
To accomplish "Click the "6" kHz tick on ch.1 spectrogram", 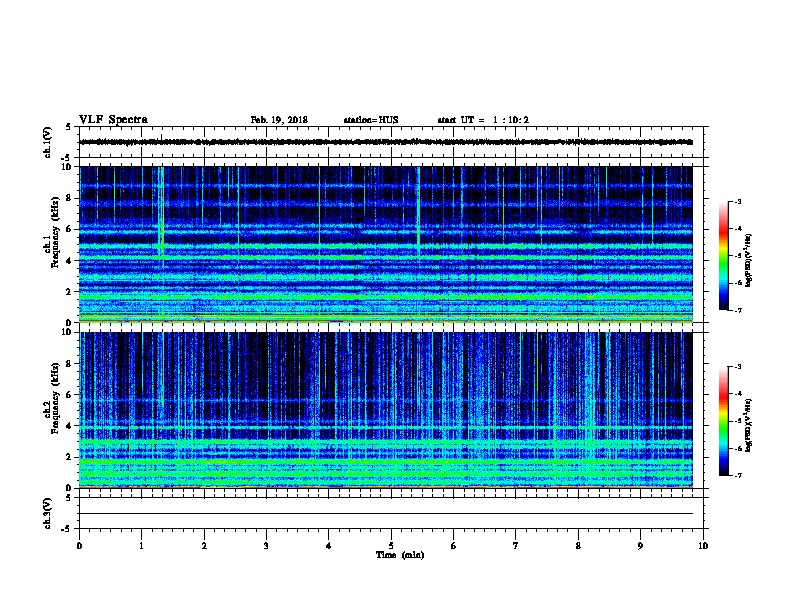I will click(x=69, y=229).
